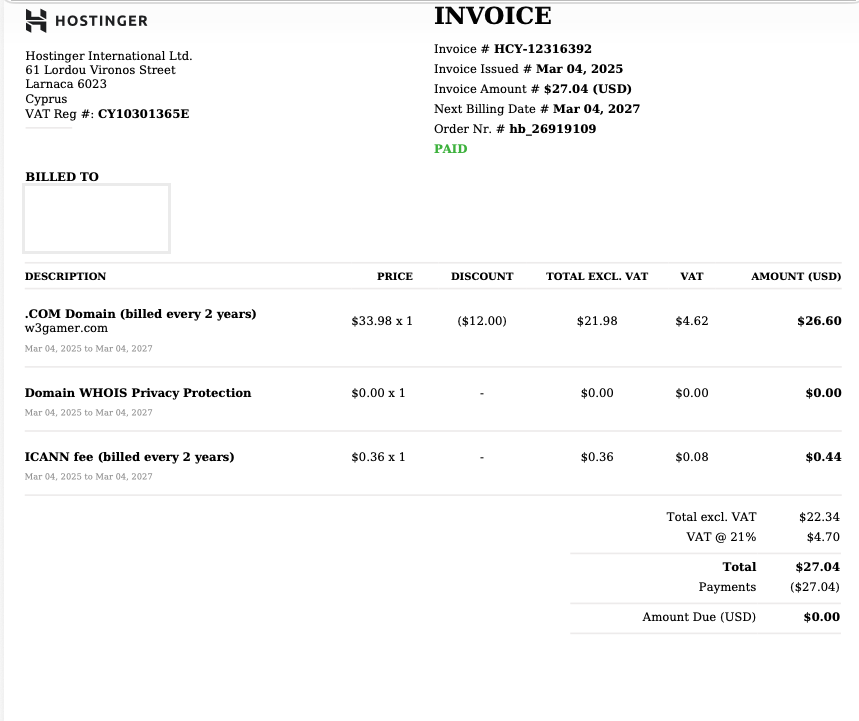Click the invoice amount $27.04 (USD)

pyautogui.click(x=587, y=89)
